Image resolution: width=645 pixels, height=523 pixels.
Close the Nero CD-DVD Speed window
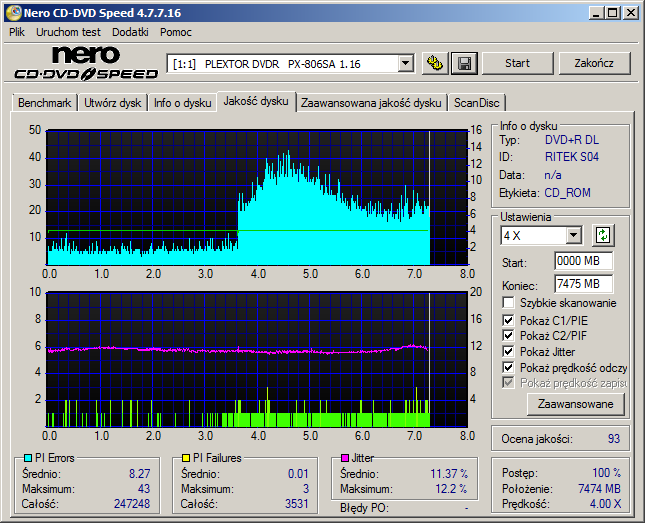(631, 13)
